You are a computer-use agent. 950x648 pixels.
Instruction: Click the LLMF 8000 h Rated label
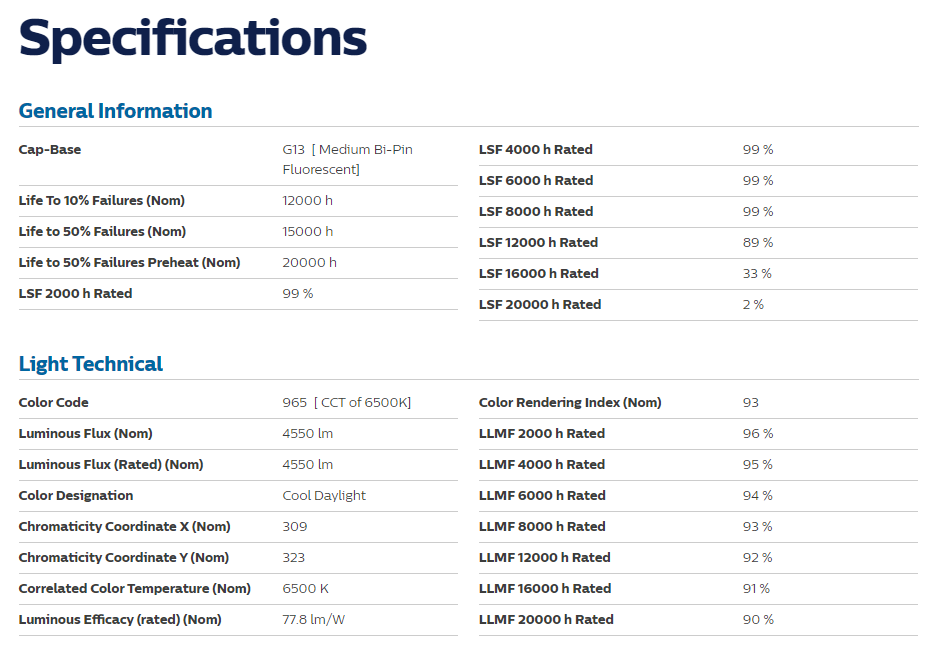point(542,526)
